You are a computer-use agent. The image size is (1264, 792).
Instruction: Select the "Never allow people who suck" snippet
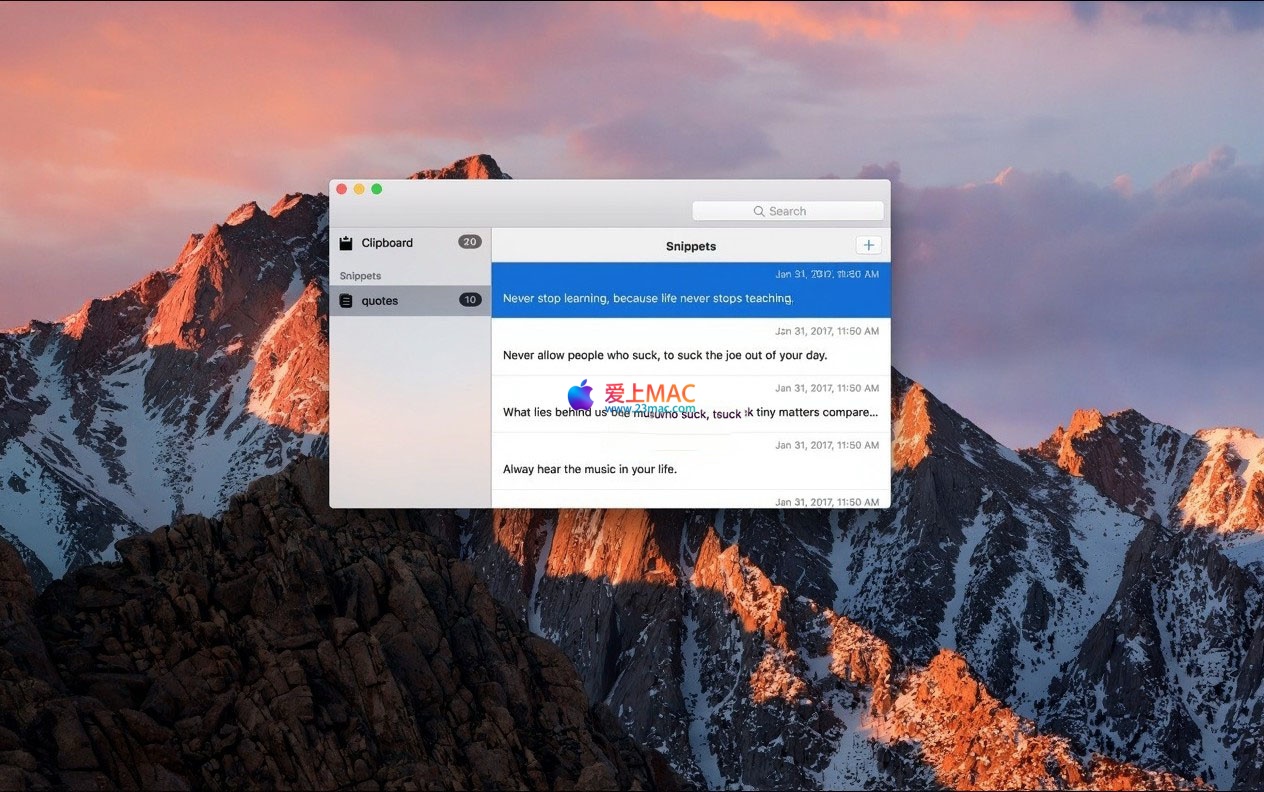[x=690, y=347]
